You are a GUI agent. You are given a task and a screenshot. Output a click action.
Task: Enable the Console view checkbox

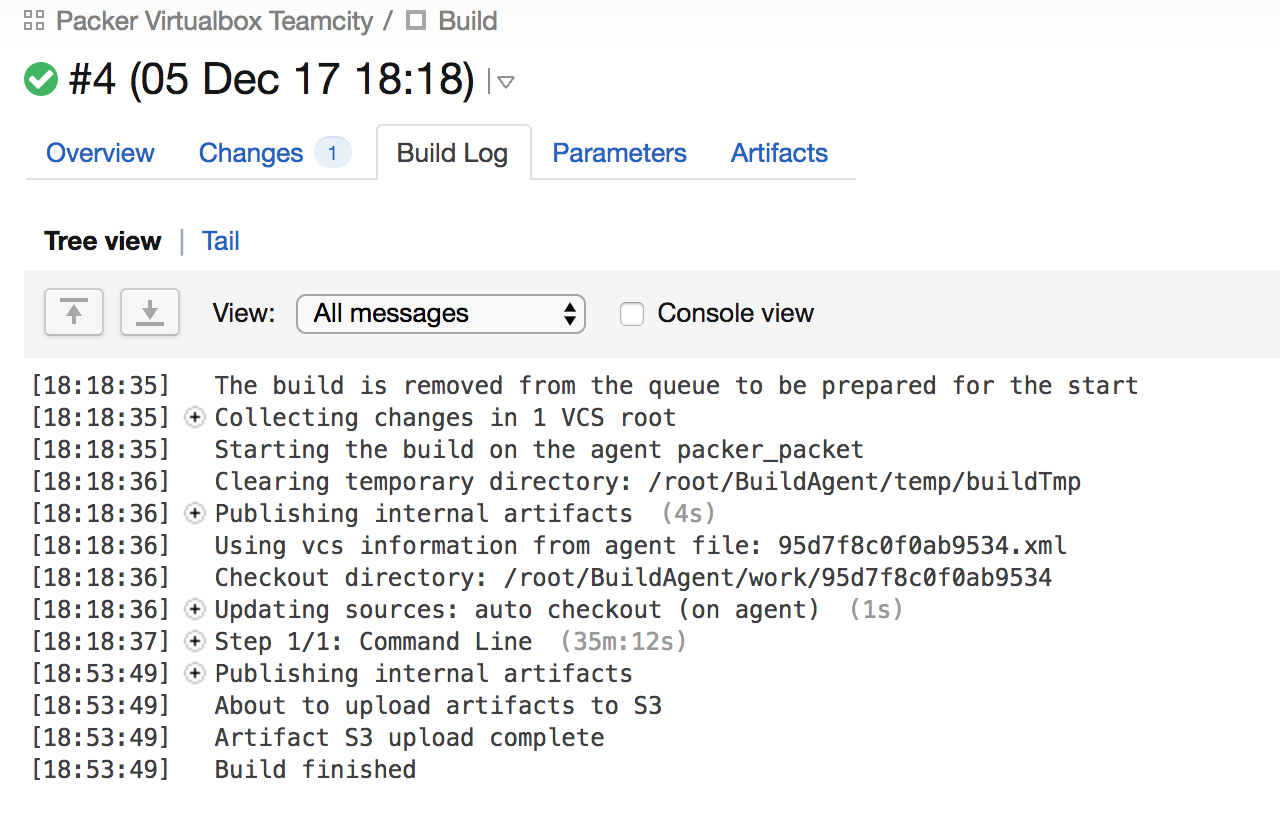(632, 314)
